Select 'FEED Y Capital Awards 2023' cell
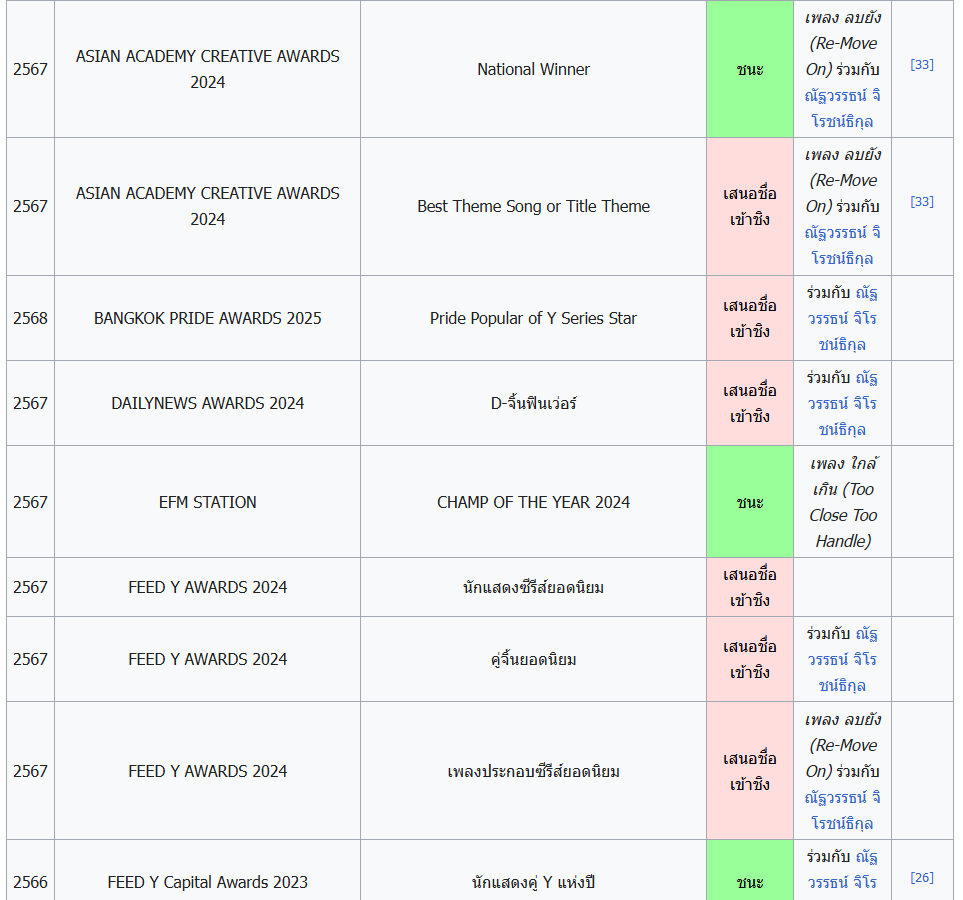The height and width of the screenshot is (900, 963). pyautogui.click(x=208, y=871)
